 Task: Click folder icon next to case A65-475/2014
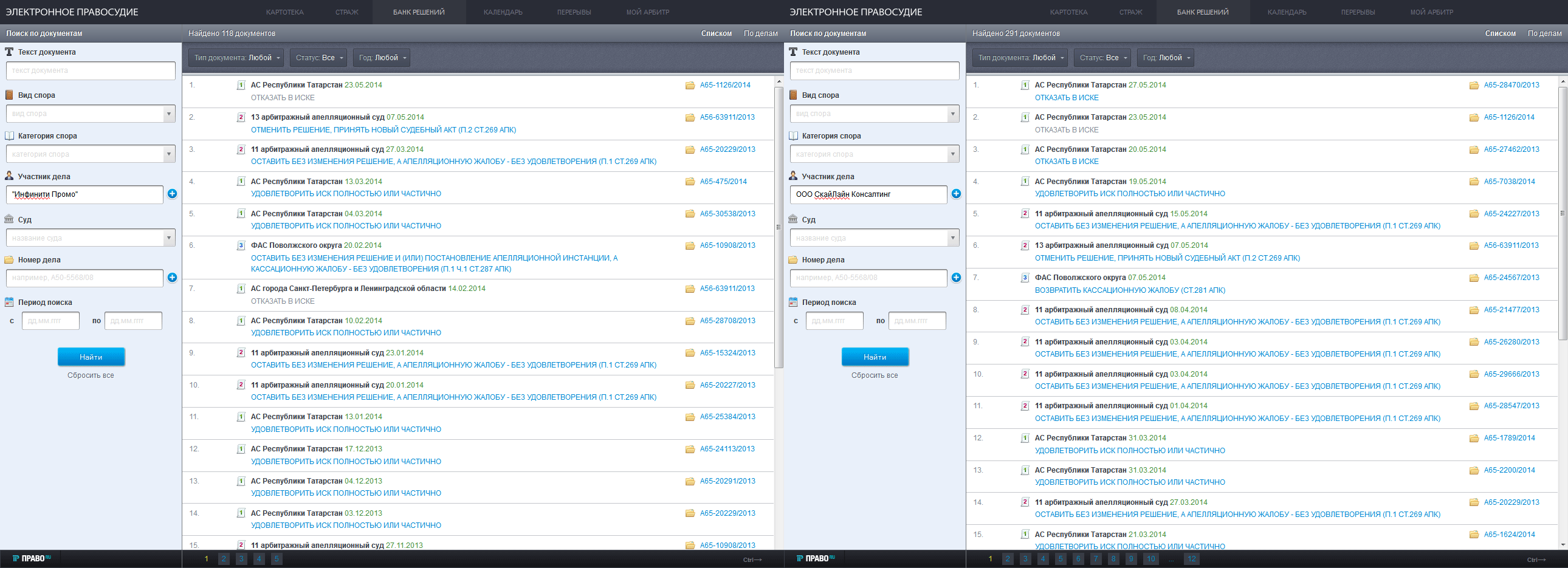(690, 181)
